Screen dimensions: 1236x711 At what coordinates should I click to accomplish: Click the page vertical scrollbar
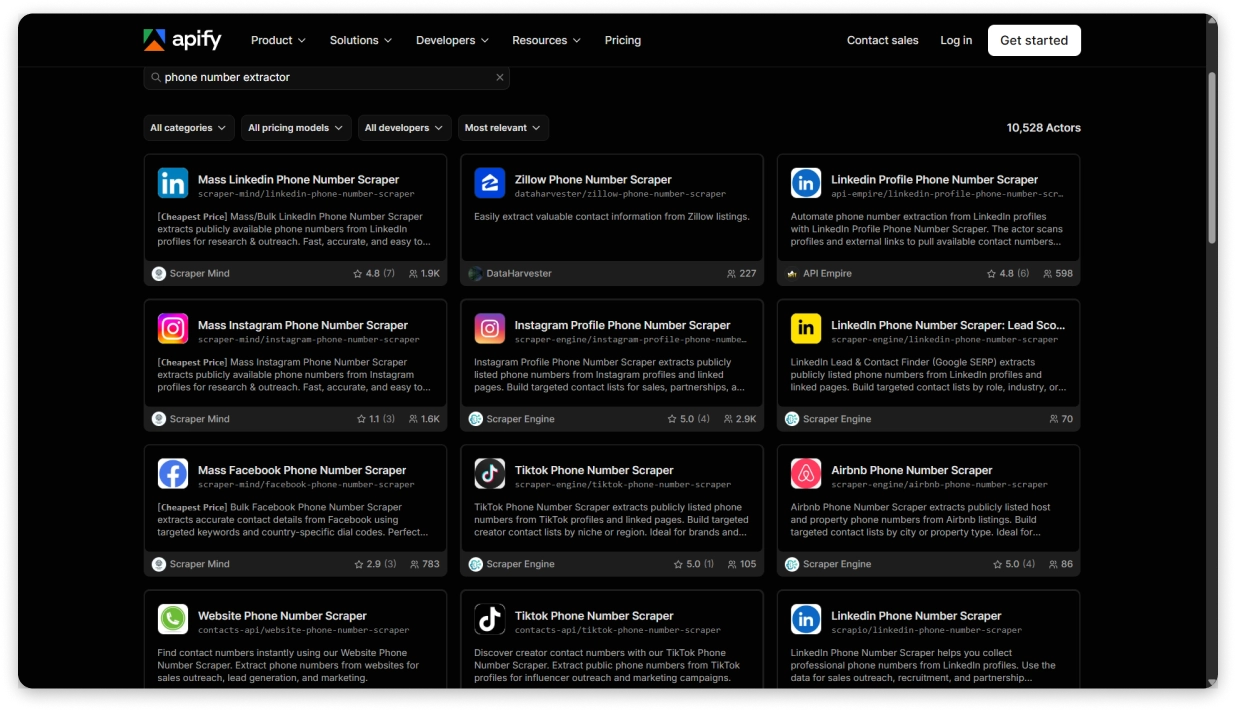tap(1212, 160)
